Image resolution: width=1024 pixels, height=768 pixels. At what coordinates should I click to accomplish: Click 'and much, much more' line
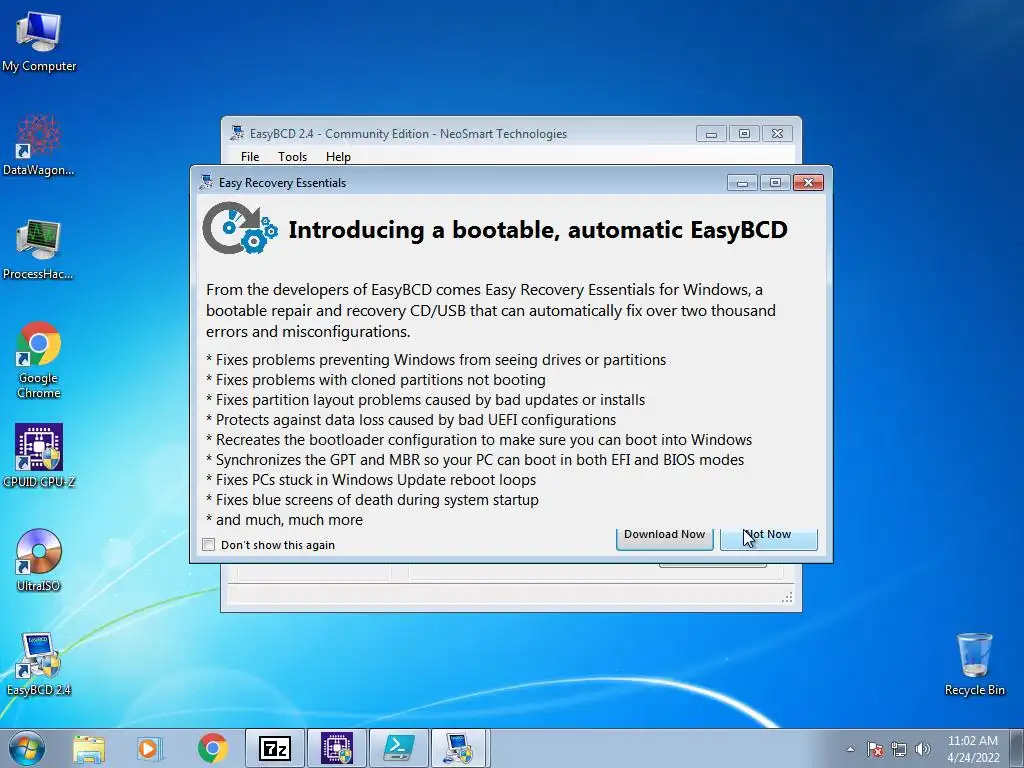pyautogui.click(x=284, y=520)
